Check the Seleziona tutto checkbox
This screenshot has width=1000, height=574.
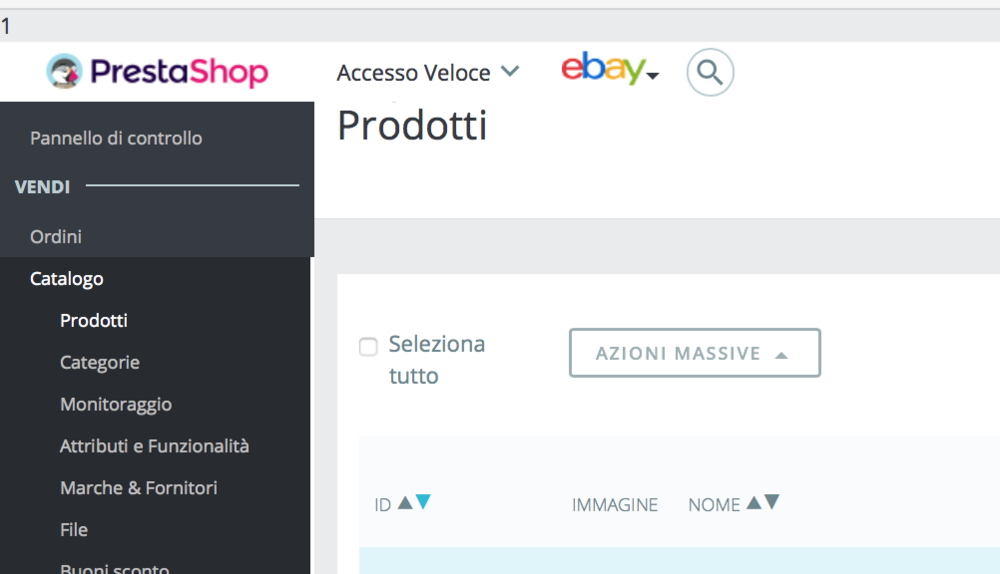tap(368, 347)
